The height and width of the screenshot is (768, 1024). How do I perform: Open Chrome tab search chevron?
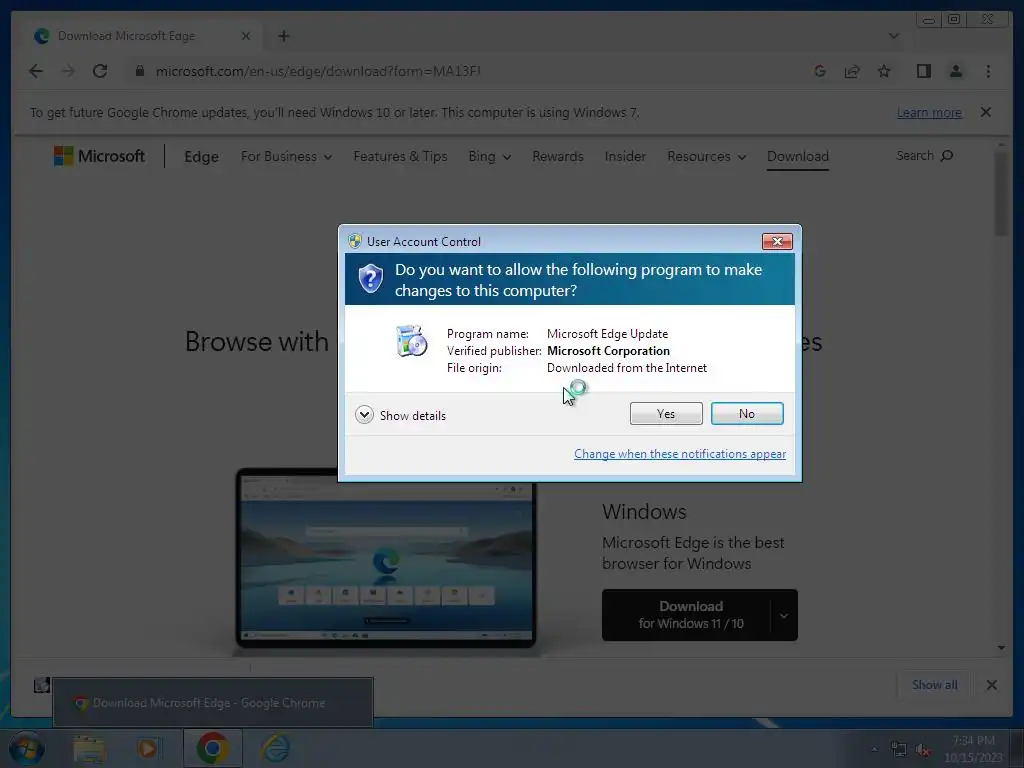tap(893, 36)
